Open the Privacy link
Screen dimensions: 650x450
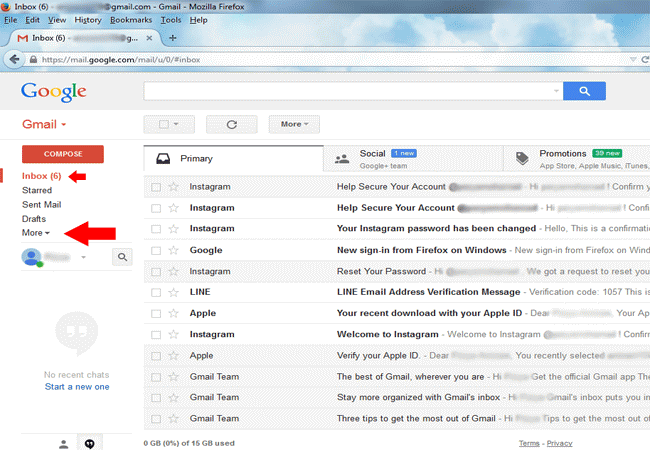[559, 443]
